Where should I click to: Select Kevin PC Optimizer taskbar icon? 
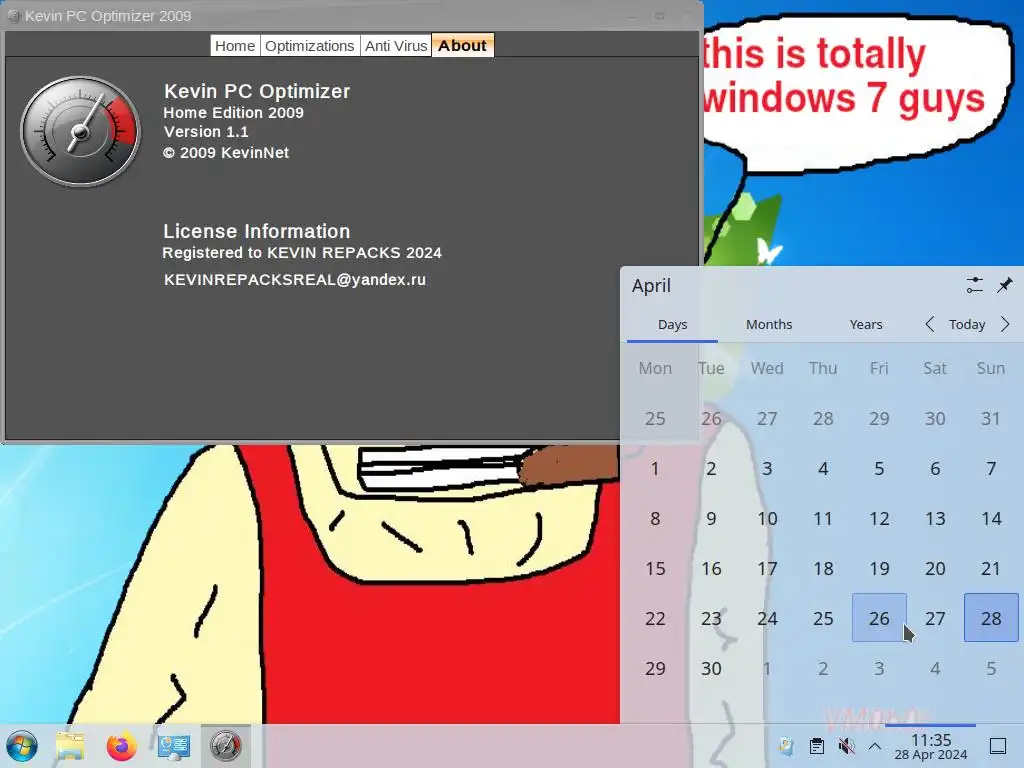click(225, 746)
